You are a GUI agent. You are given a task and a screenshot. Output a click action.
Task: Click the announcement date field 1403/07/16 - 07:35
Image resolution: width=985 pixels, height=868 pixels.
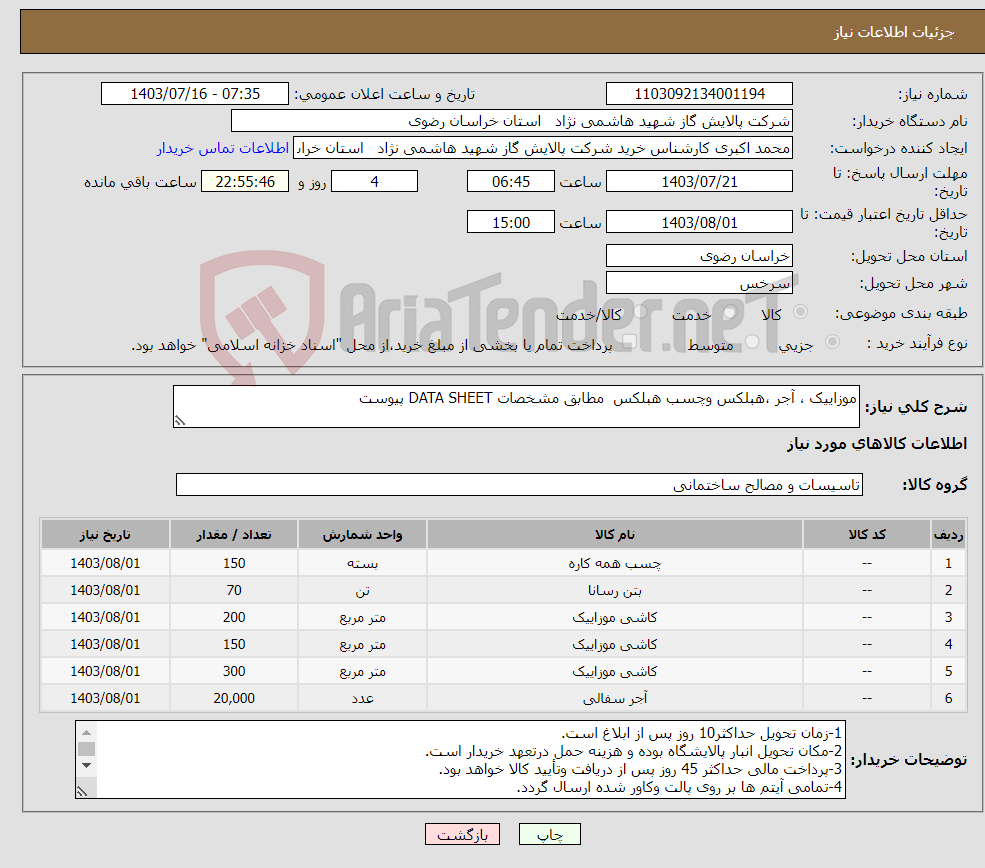195,94
